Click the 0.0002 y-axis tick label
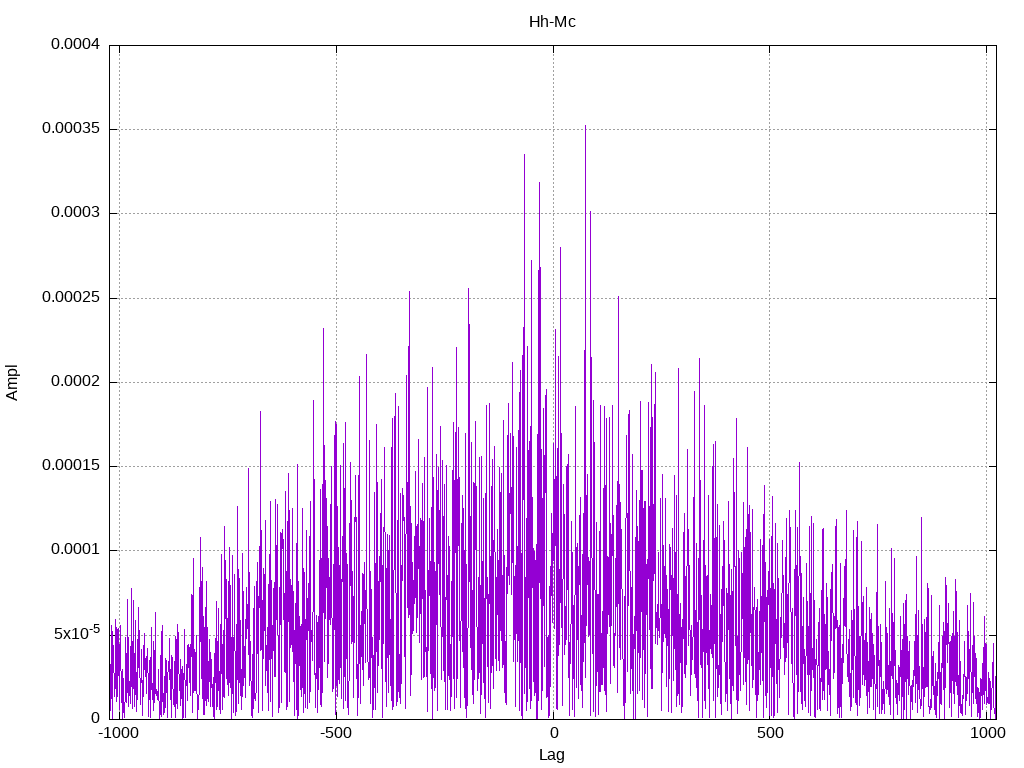1024x768 pixels. pos(75,382)
